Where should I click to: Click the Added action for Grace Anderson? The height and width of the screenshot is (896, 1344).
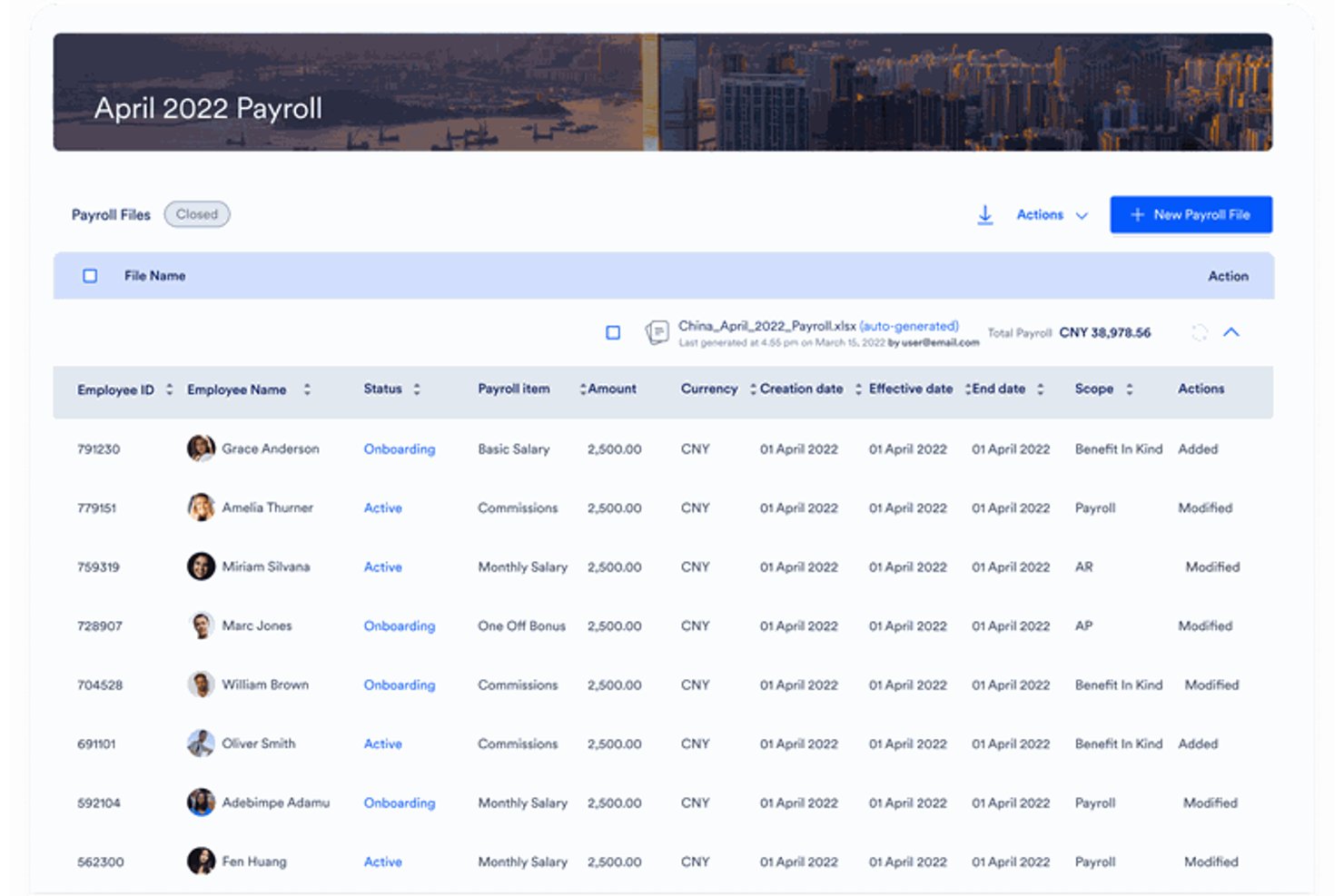(1198, 449)
